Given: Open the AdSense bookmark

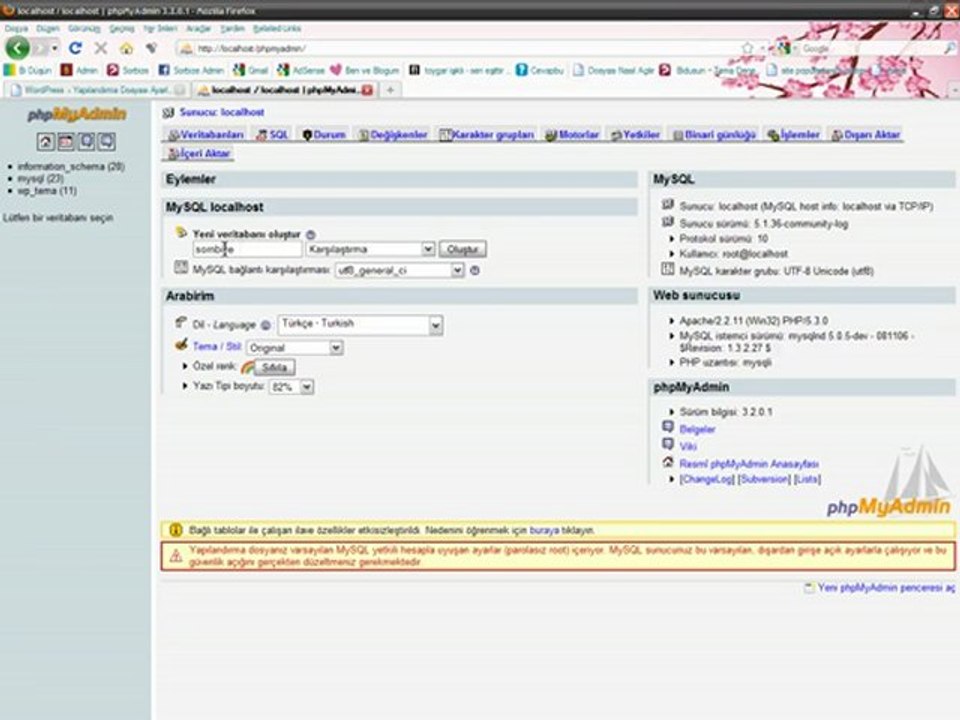Looking at the screenshot, I should [x=301, y=70].
